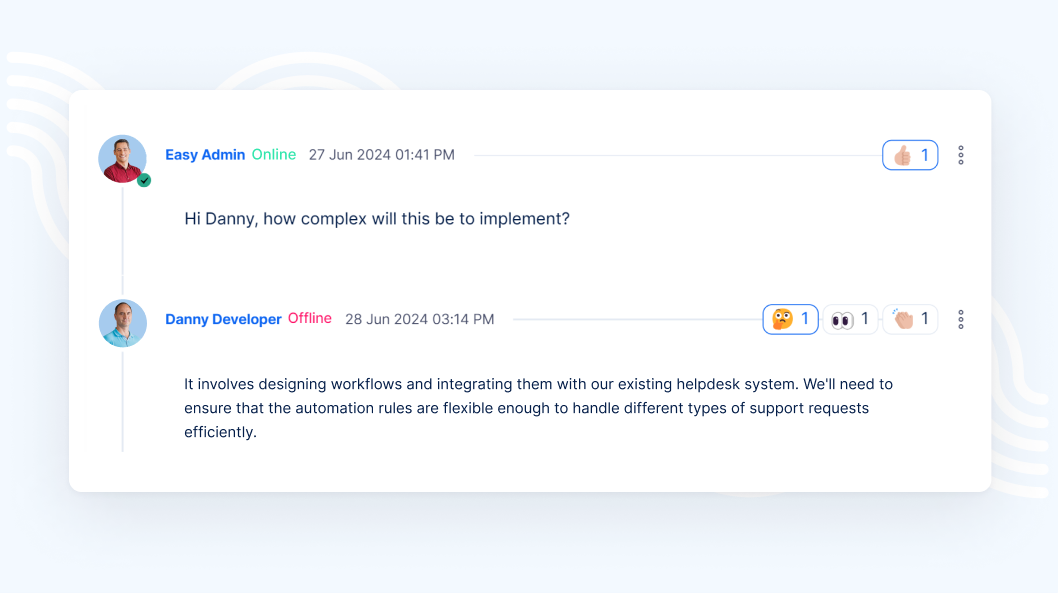Click thumbs up emoji icon in first comment
This screenshot has width=1058, height=593.
(x=902, y=155)
